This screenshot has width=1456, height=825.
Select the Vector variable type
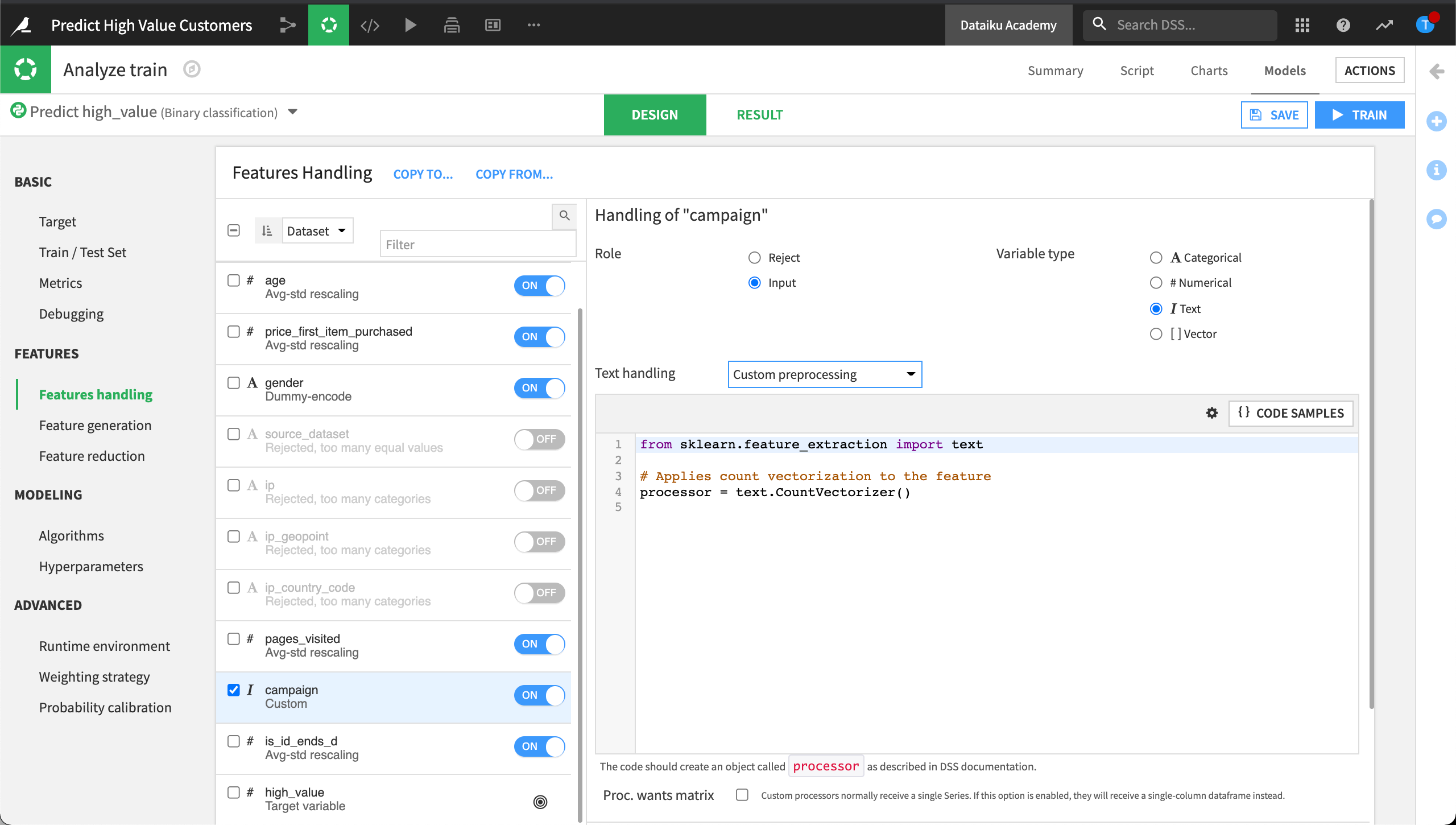pos(1156,334)
